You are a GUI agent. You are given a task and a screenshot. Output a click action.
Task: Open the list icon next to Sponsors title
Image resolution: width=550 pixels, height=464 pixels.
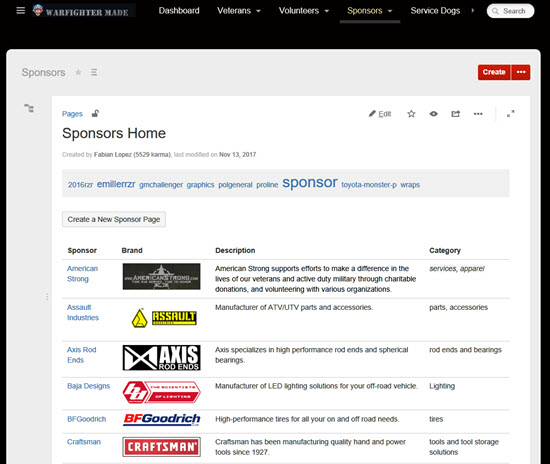click(x=94, y=72)
